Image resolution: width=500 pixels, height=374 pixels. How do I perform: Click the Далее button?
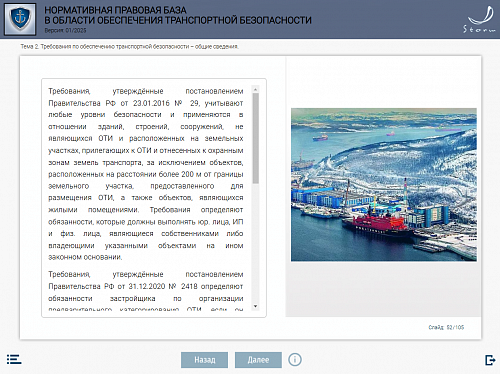[258, 360]
